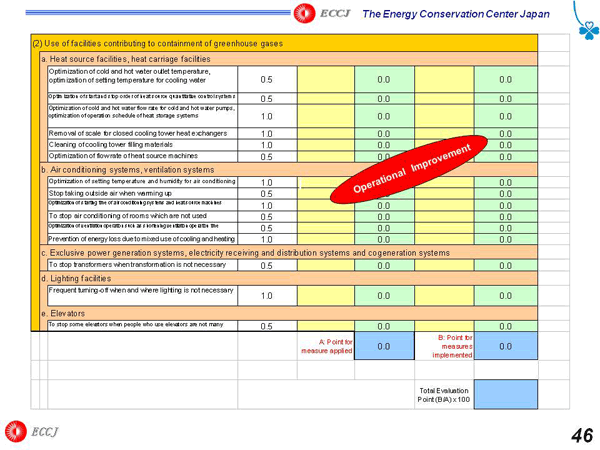This screenshot has height=450, width=600.
Task: Click measures-implemented yellow cell in stop transformers row
Action: [x=444, y=265]
